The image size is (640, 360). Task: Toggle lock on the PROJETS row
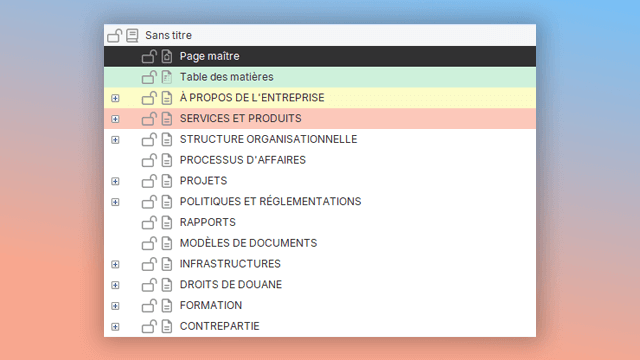coord(149,181)
